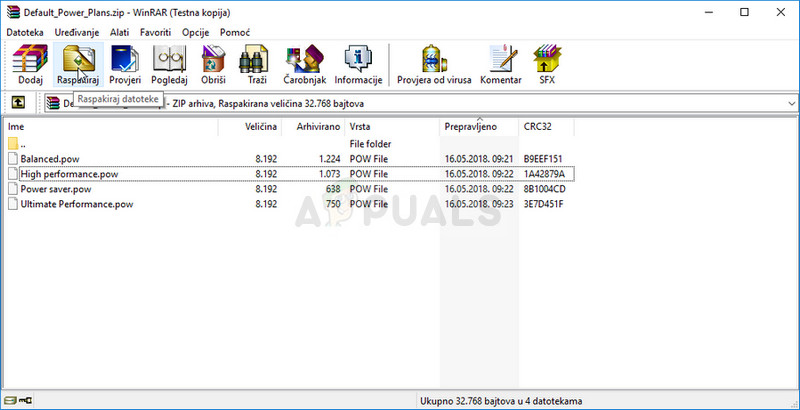
Task: Expand the archive path dropdown arrow
Action: click(x=791, y=104)
